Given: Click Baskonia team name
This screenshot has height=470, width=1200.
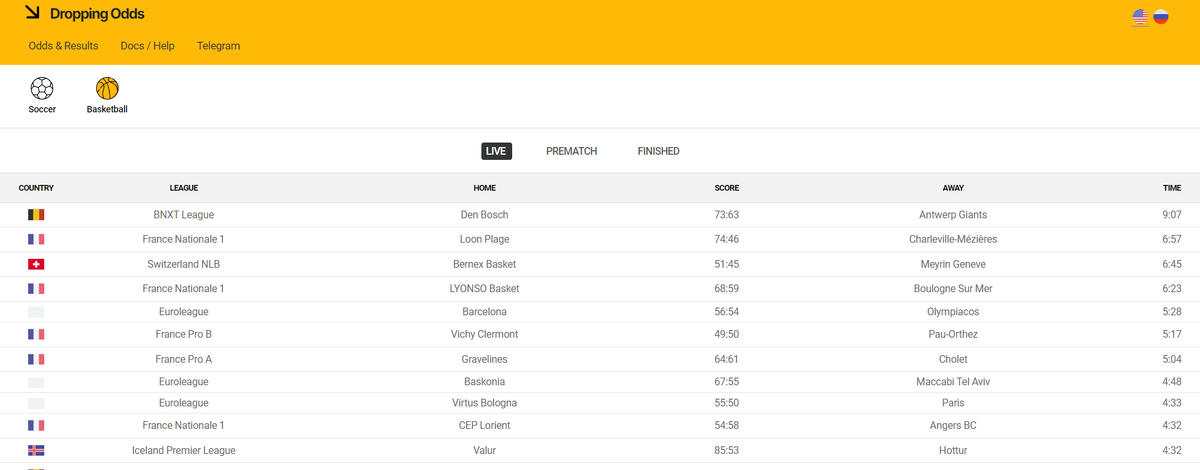Looking at the screenshot, I should (485, 382).
